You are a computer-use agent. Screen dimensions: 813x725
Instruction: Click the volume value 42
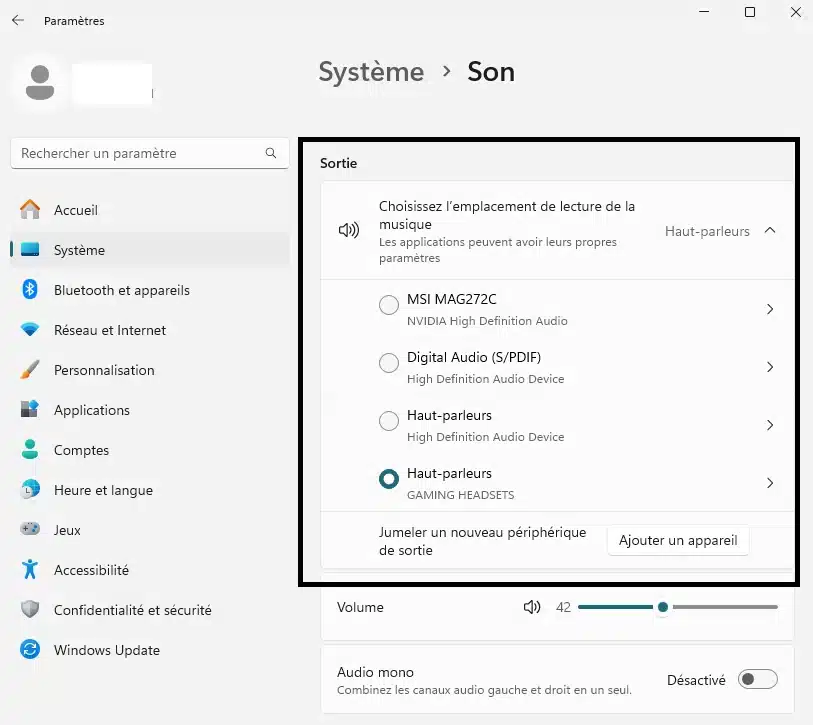click(563, 607)
